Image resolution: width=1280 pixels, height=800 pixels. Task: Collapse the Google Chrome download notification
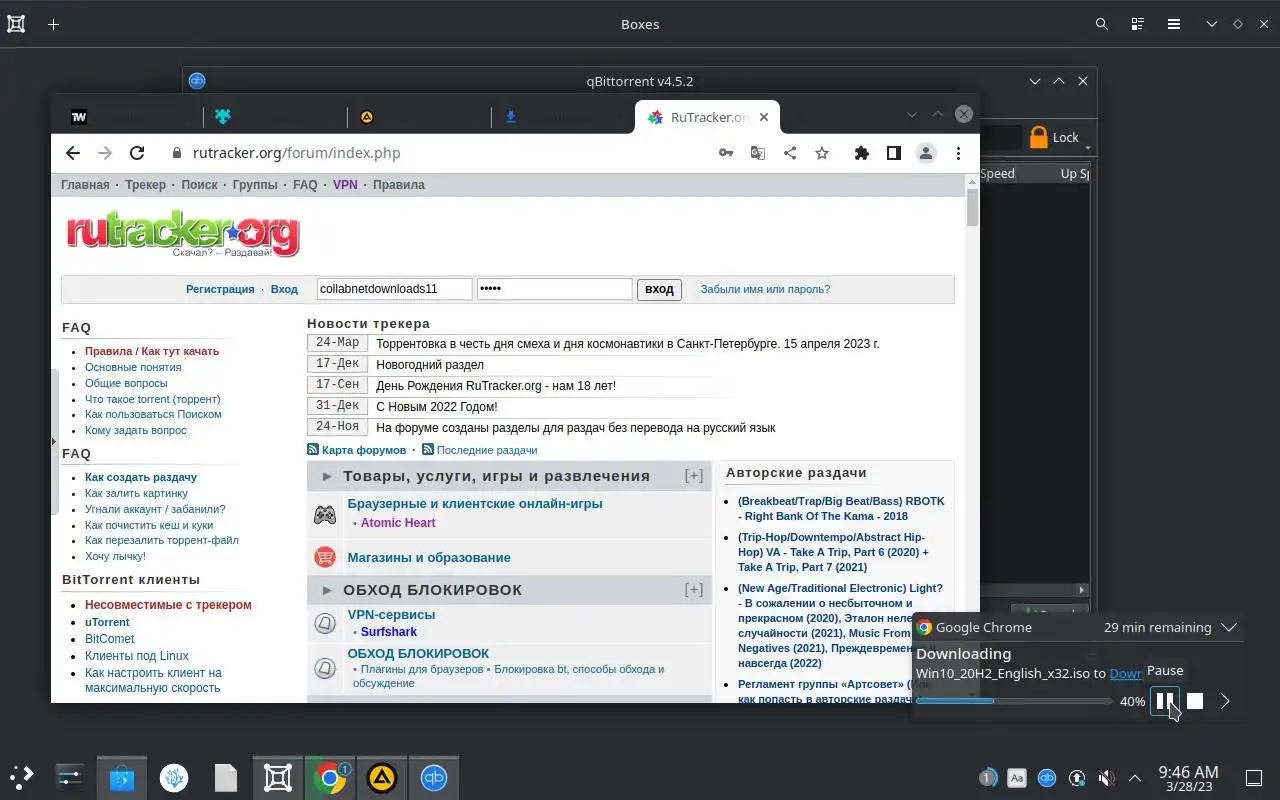pos(1229,628)
